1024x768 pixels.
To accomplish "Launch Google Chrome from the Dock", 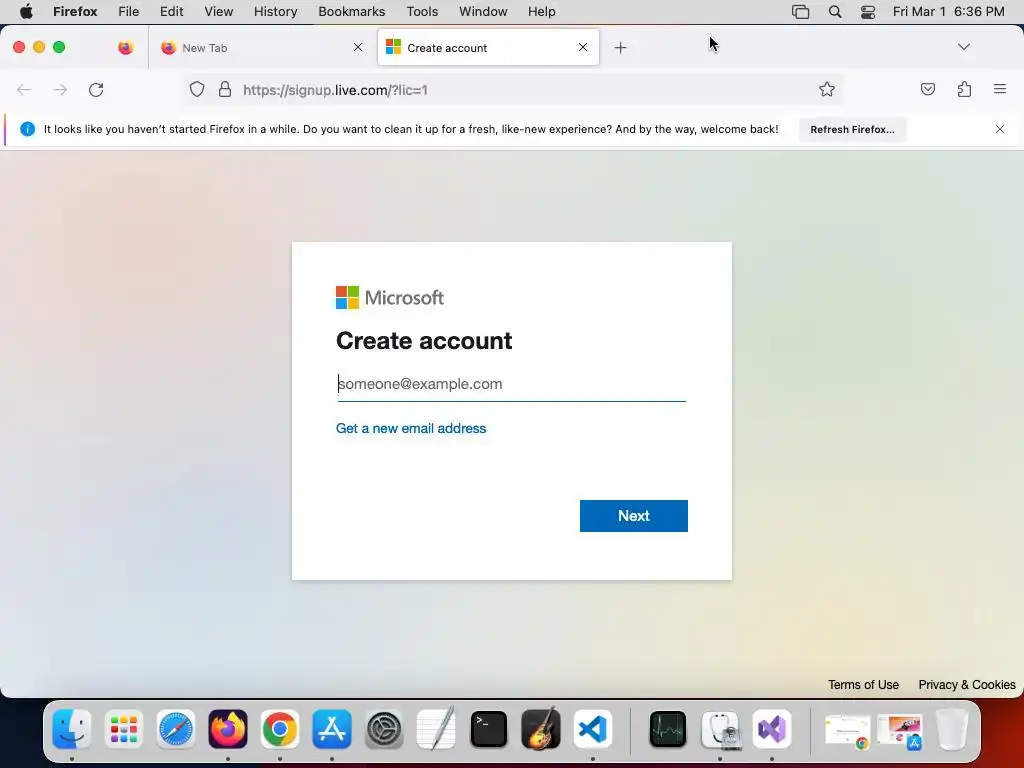I will (280, 729).
